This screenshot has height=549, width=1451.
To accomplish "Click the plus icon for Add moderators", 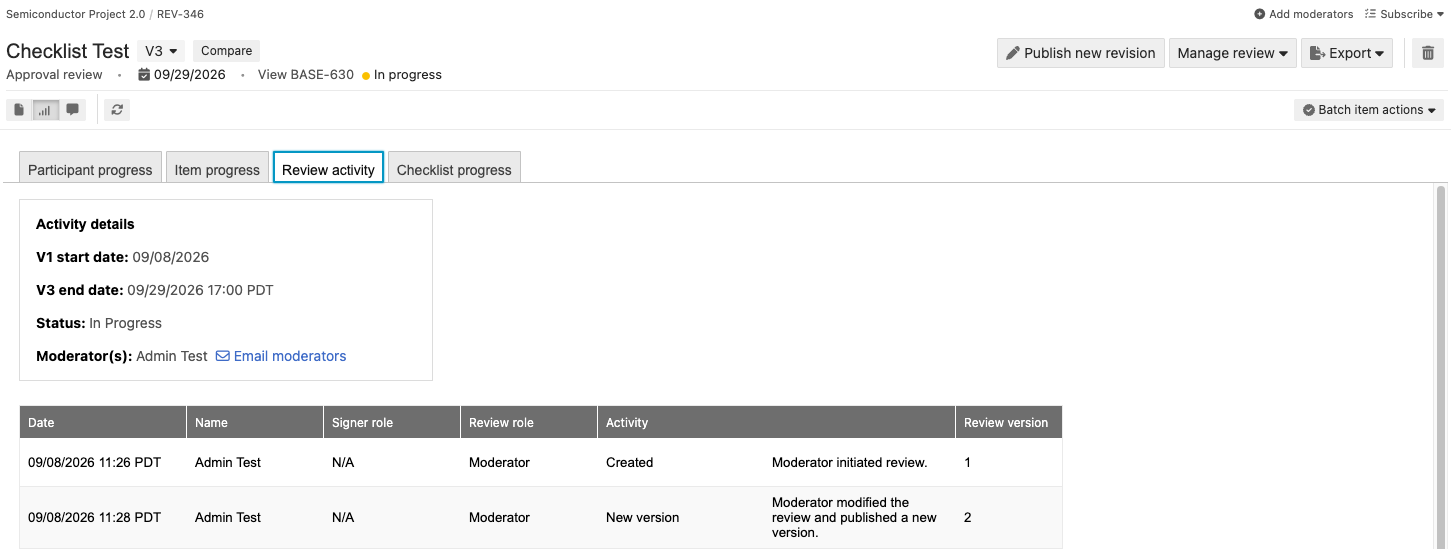I will pos(1259,14).
